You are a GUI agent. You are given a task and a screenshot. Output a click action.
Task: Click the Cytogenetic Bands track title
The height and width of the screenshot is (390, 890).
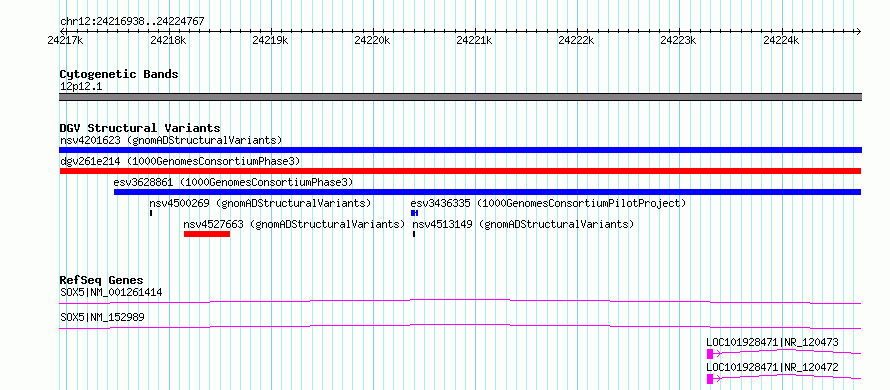pyautogui.click(x=119, y=74)
